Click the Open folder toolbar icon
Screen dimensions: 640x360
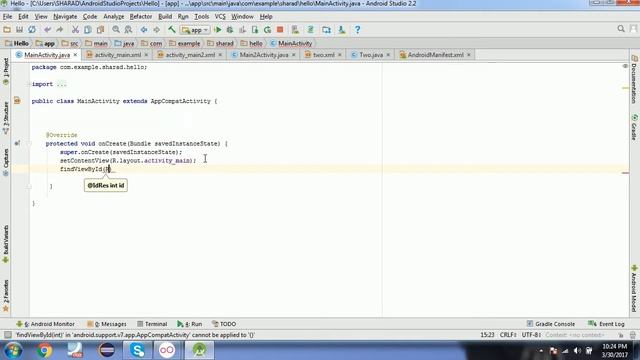point(7,30)
